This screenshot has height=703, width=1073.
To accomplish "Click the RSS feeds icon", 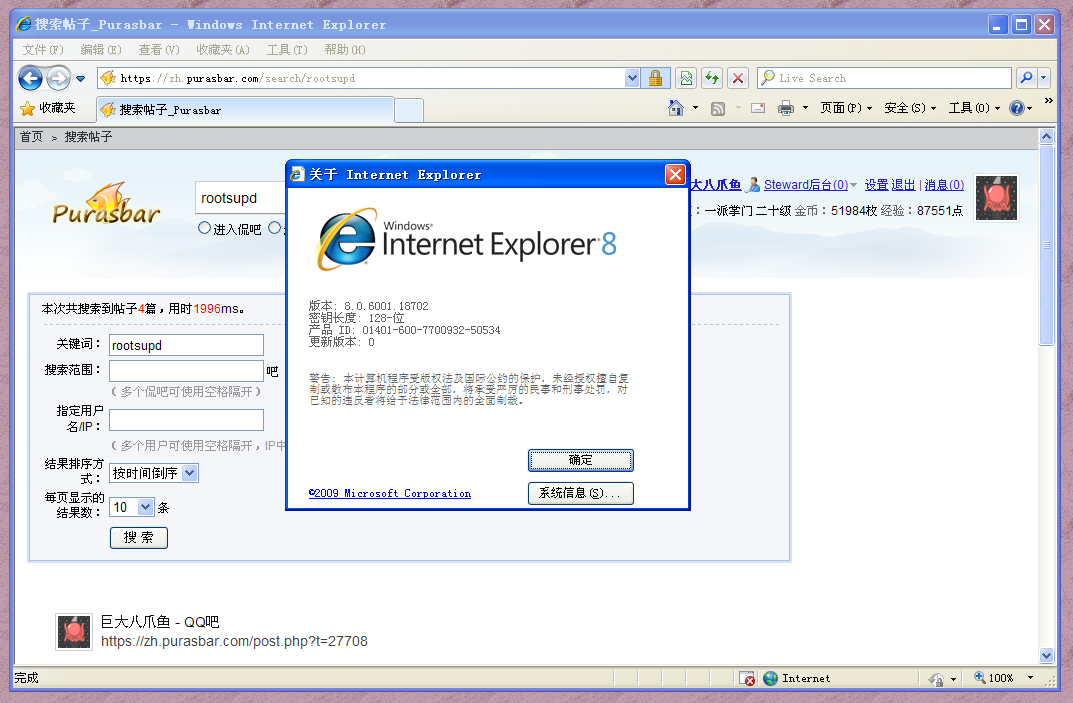I will click(718, 108).
